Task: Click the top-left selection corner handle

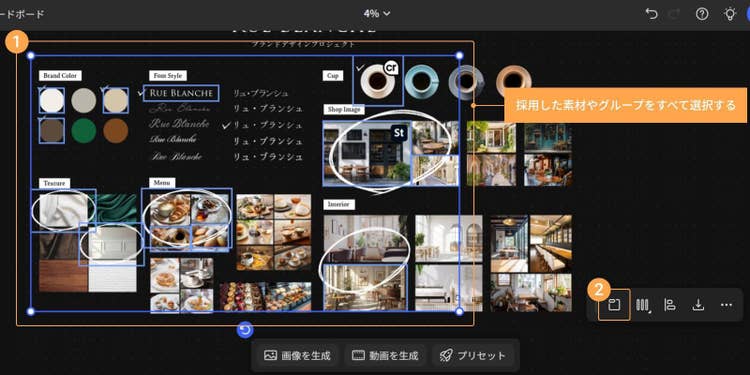Action: coord(31,55)
